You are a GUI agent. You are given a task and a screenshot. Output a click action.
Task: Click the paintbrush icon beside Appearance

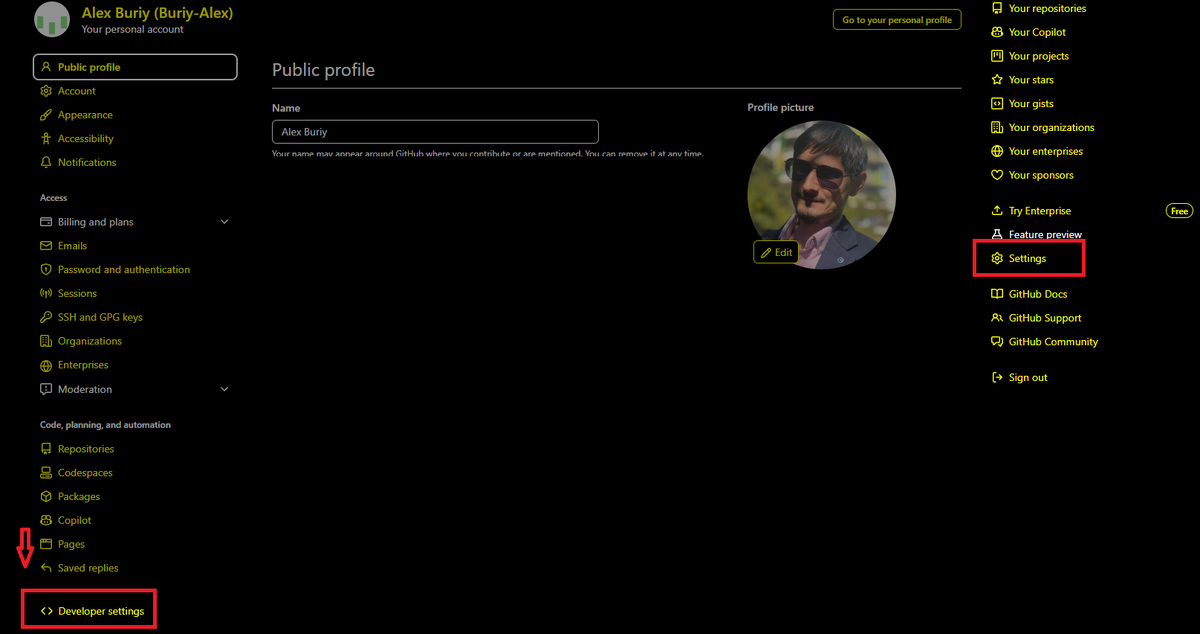tap(46, 115)
